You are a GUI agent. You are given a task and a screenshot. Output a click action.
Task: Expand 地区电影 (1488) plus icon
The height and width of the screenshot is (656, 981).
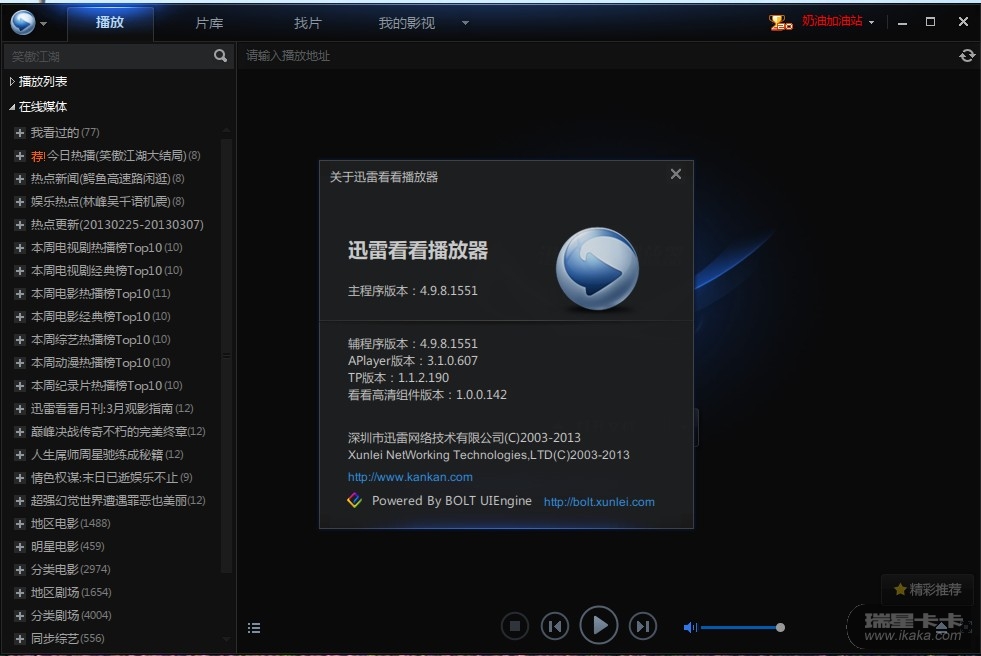19,524
